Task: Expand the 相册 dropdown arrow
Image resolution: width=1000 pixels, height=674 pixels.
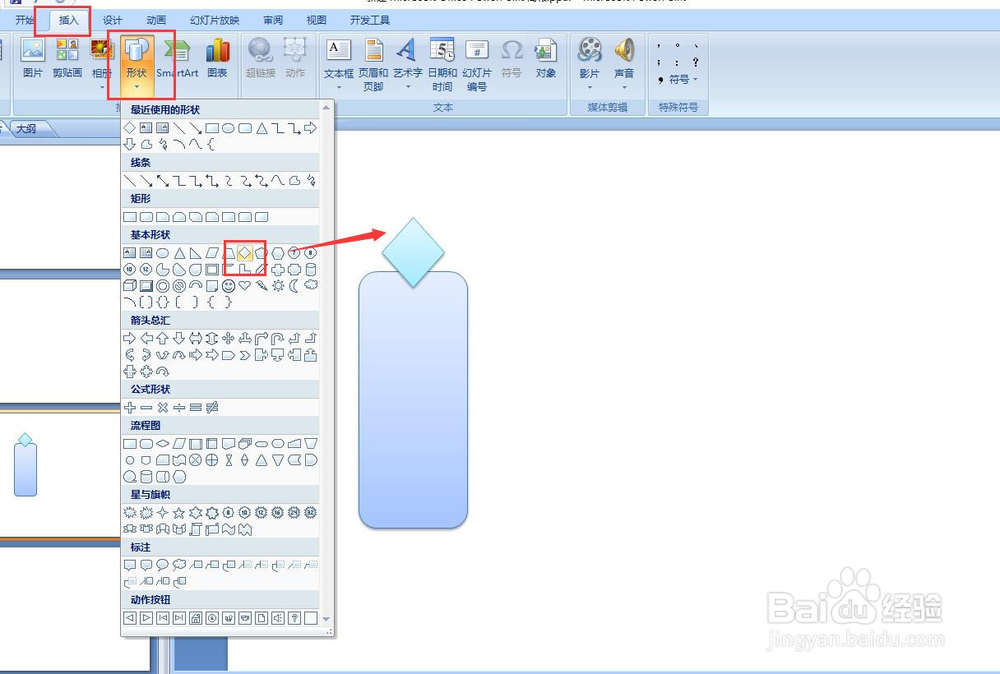Action: [x=102, y=87]
